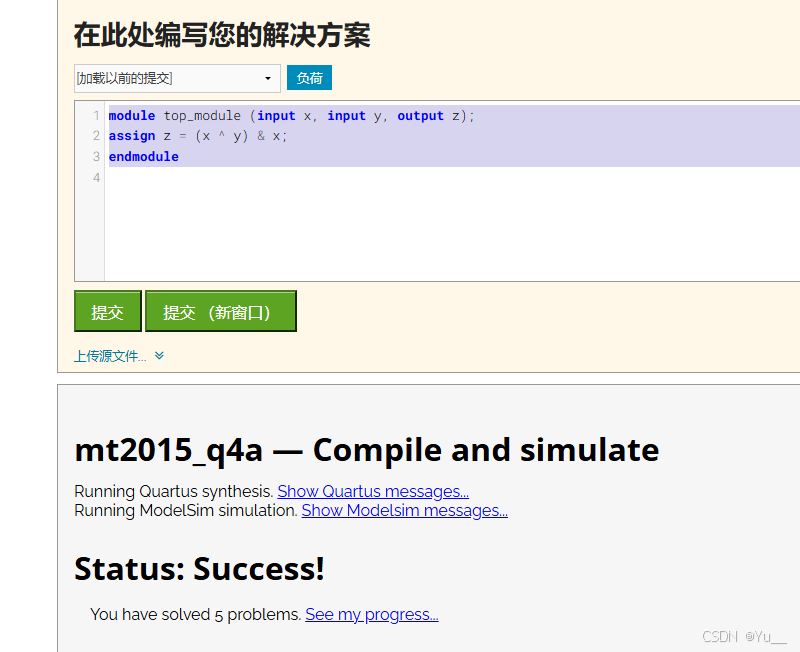Screen dimensions: 800x652
Task: Click the double chevron next to 上传源文件
Action: 159,356
